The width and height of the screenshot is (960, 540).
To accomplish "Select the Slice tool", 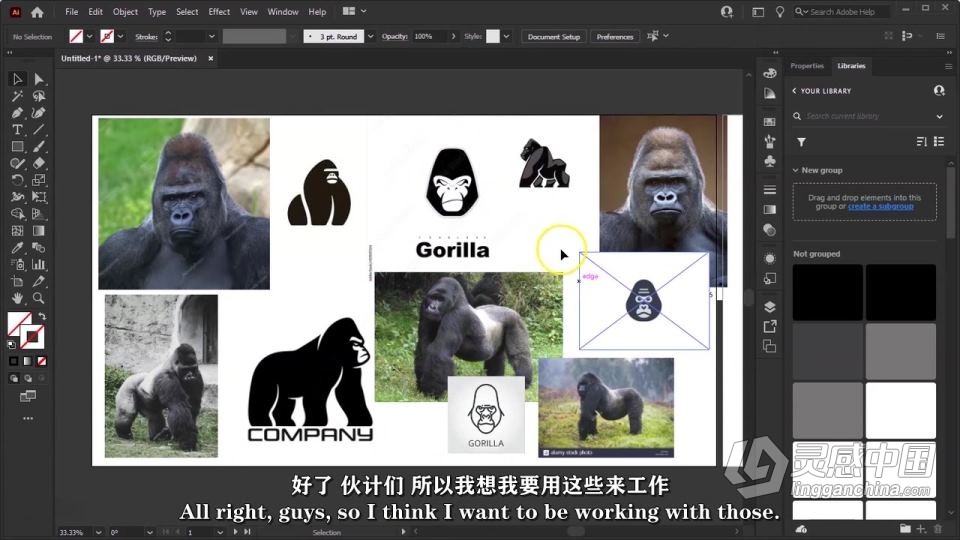I will tap(39, 281).
